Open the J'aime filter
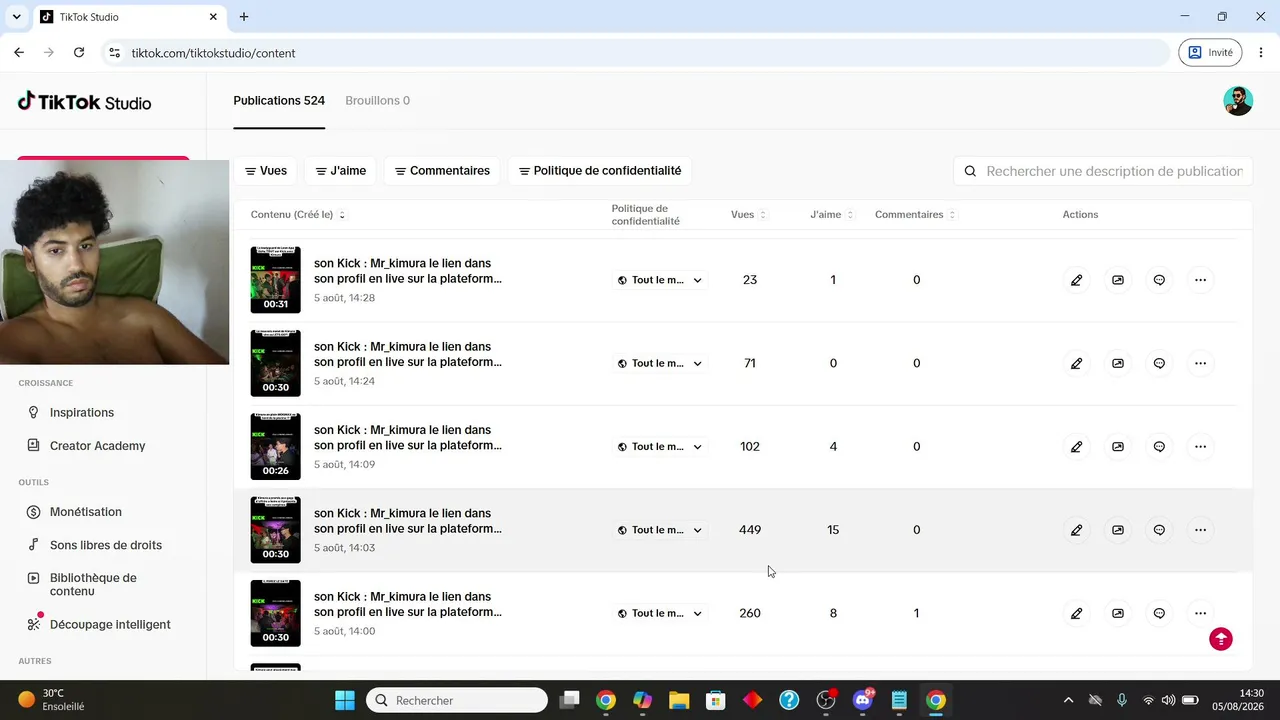Image resolution: width=1280 pixels, height=720 pixels. coord(341,171)
